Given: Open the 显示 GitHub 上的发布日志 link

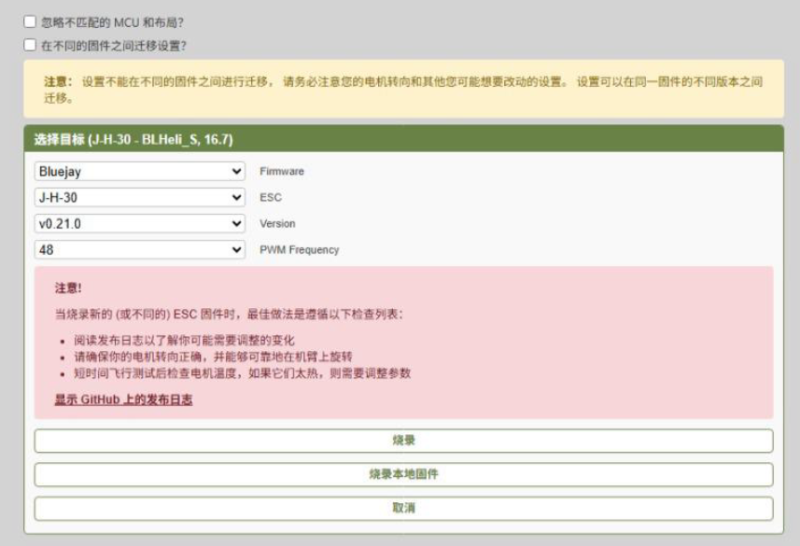Looking at the screenshot, I should (123, 399).
